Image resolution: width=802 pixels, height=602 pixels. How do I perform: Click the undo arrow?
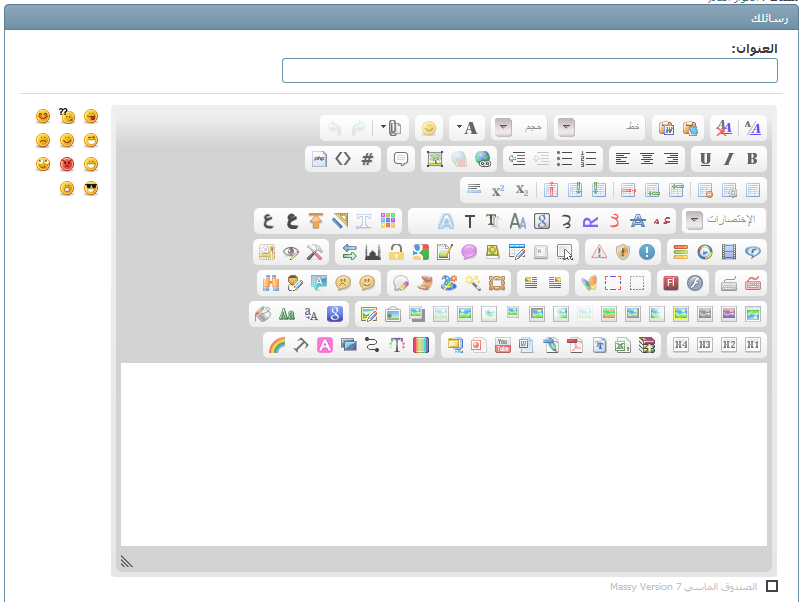(335, 128)
